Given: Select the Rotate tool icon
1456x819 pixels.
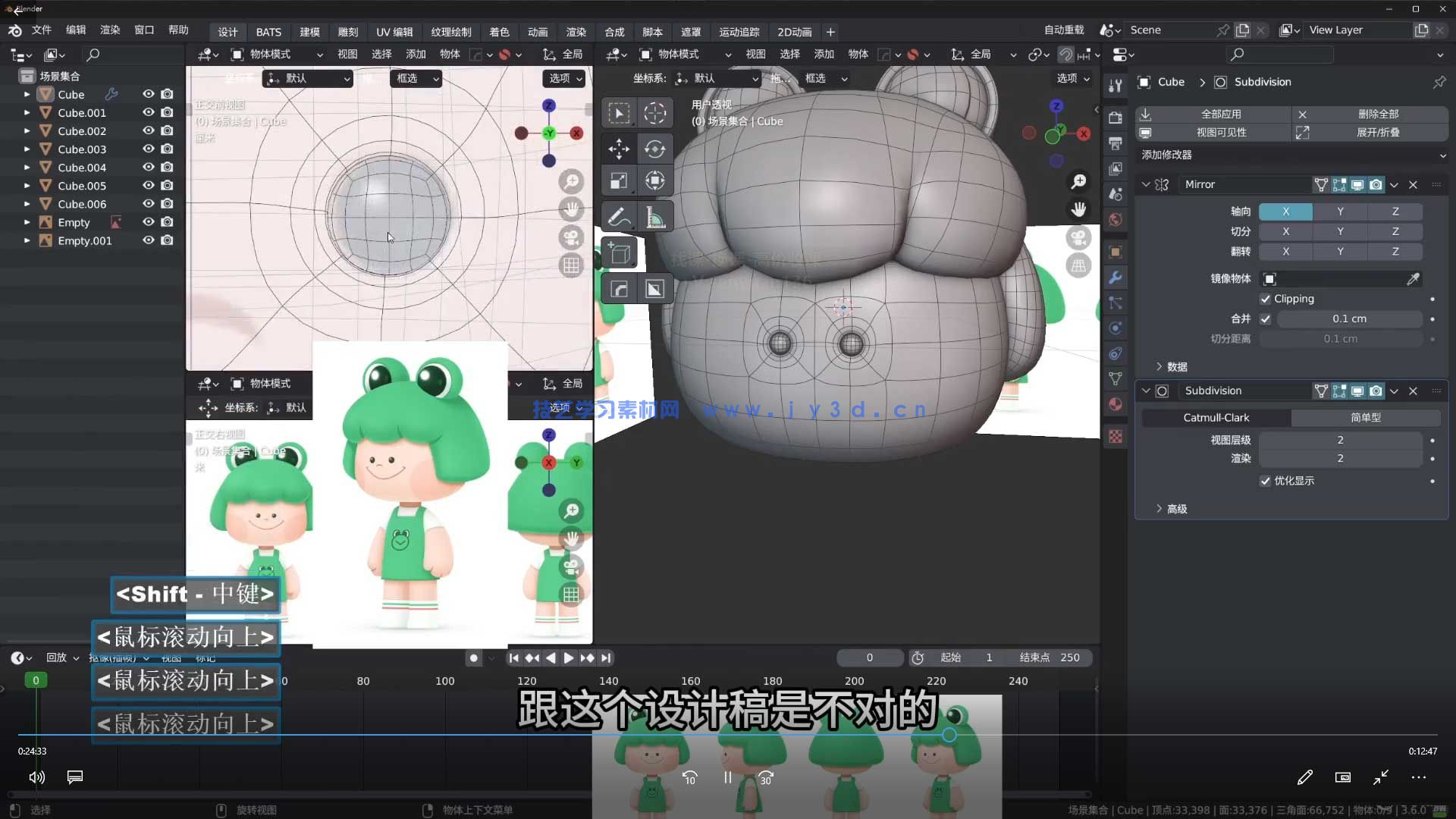Looking at the screenshot, I should (655, 149).
